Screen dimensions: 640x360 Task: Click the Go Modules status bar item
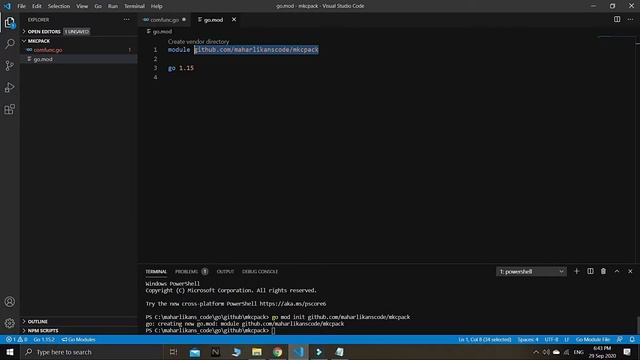tap(78, 340)
